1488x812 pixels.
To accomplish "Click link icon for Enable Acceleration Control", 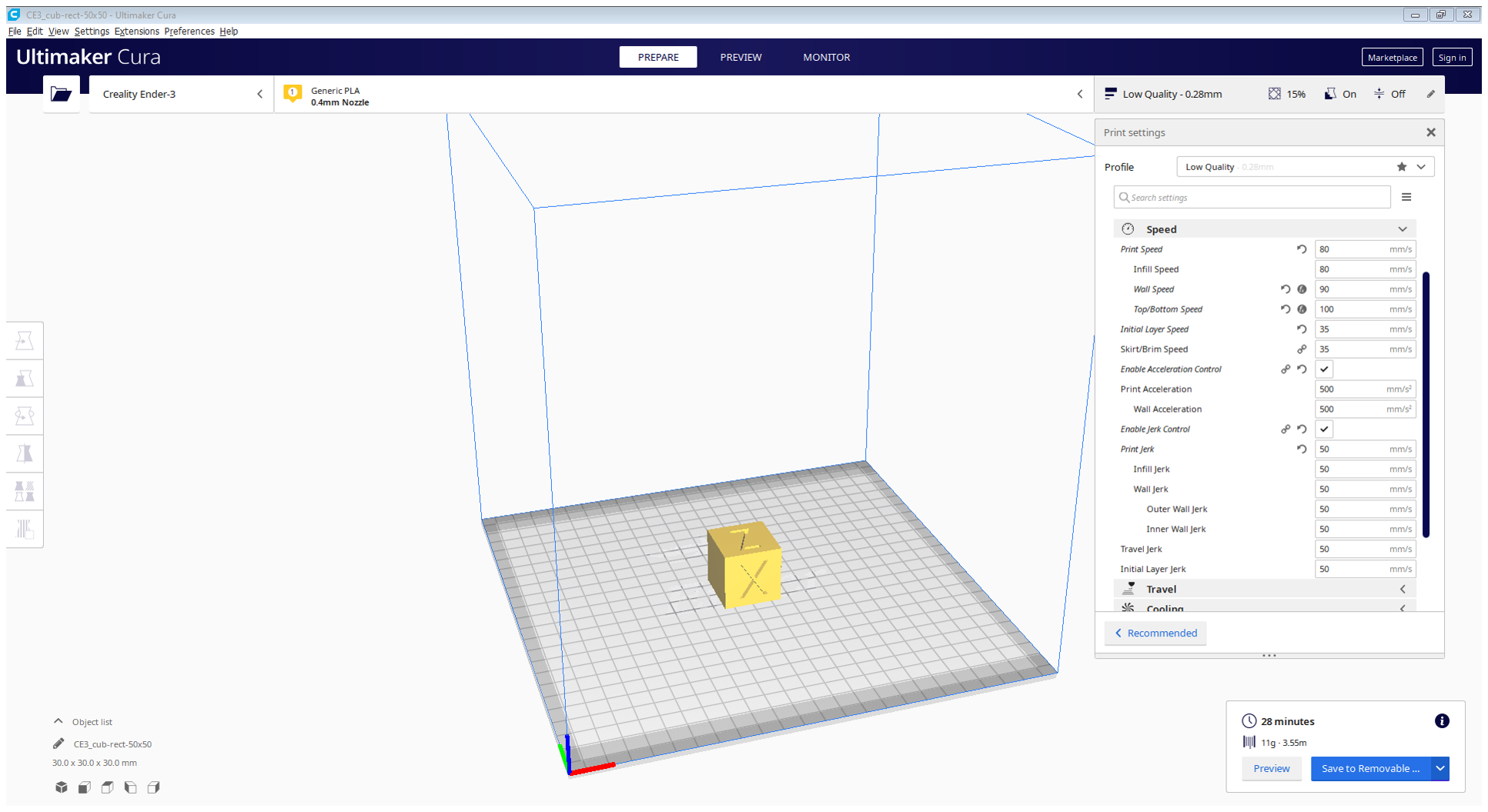I will [1286, 369].
